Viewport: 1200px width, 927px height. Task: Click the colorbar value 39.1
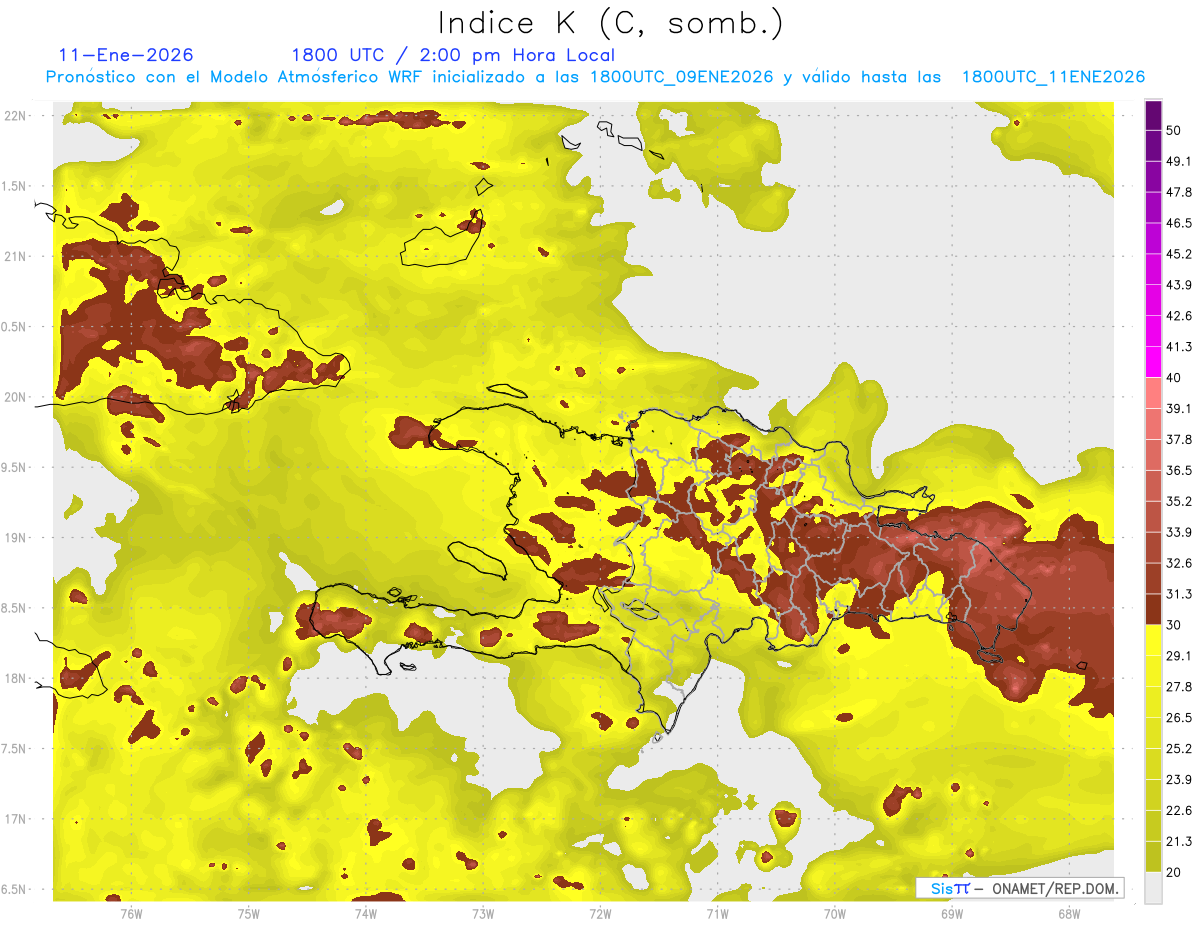[x=1179, y=409]
